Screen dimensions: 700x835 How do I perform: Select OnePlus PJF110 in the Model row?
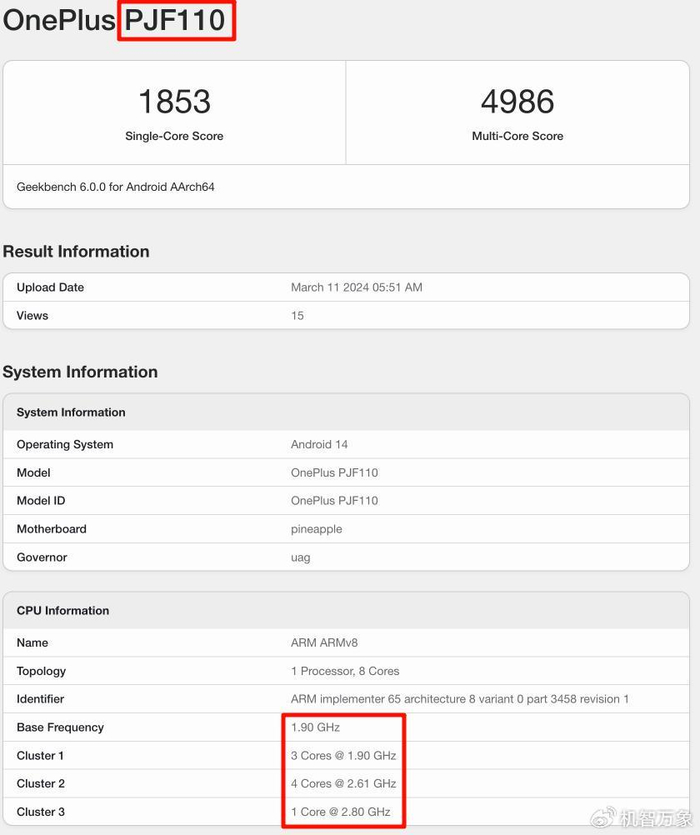coord(335,472)
